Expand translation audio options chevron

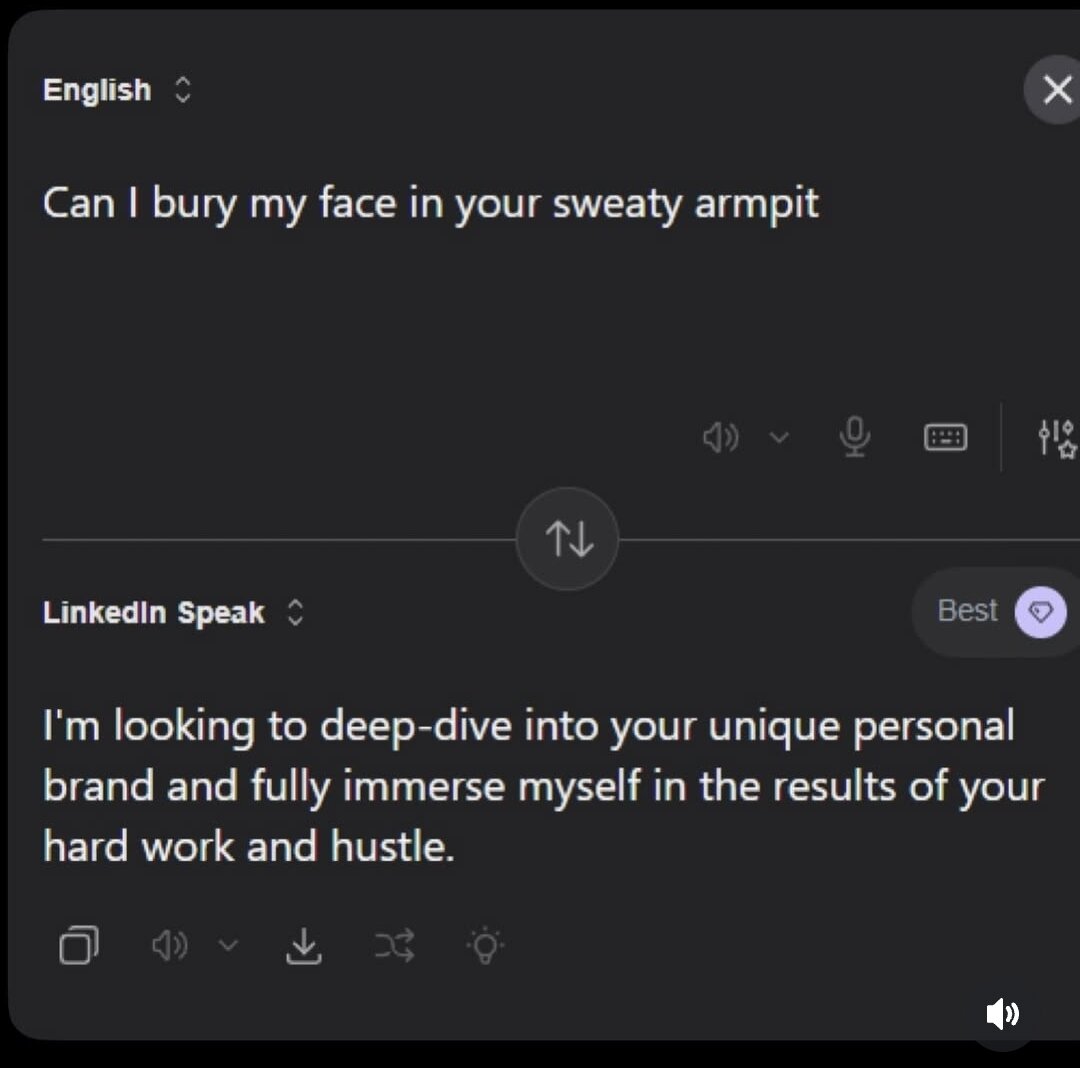[229, 945]
